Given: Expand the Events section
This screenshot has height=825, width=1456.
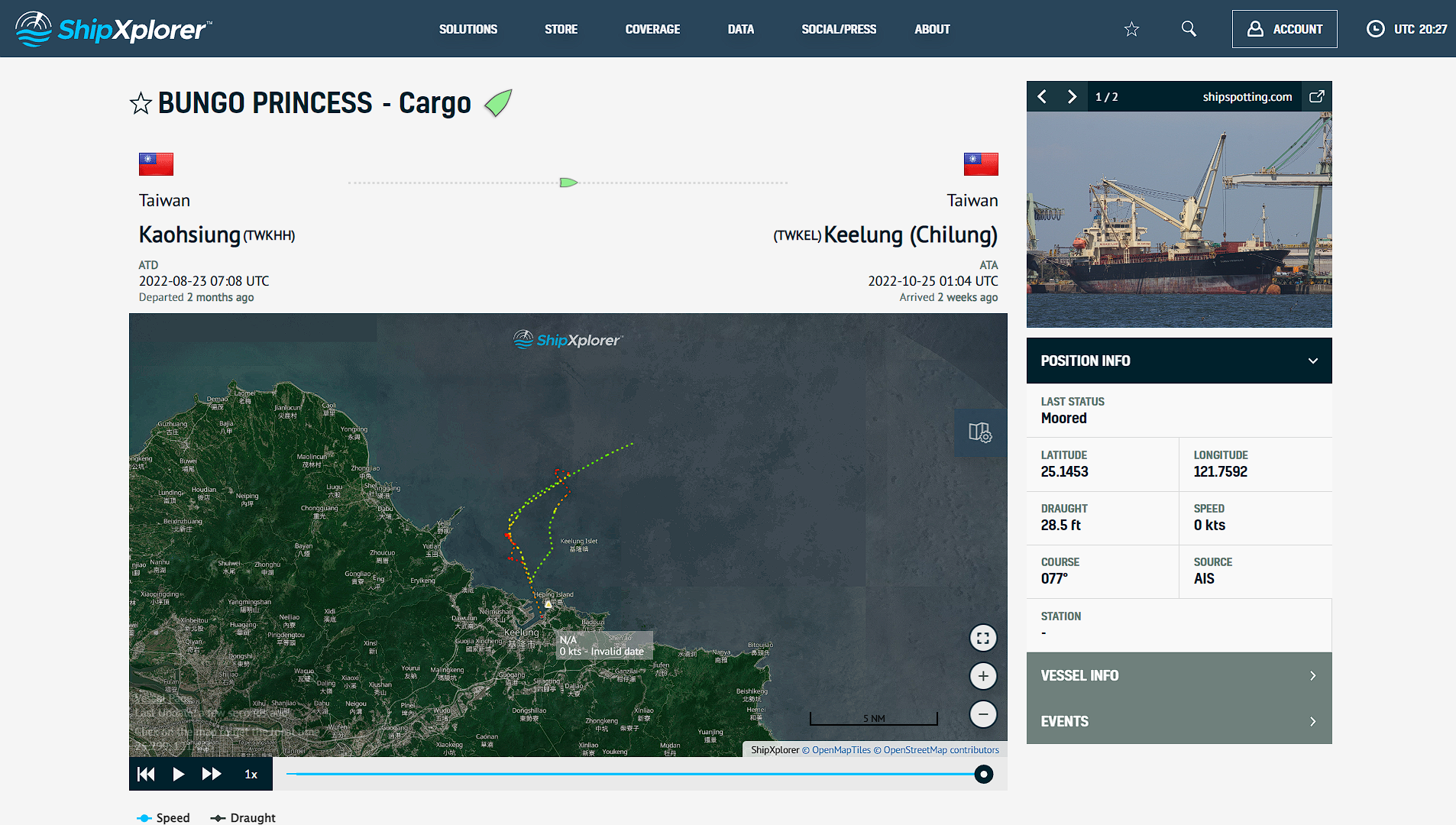Looking at the screenshot, I should coord(1179,721).
